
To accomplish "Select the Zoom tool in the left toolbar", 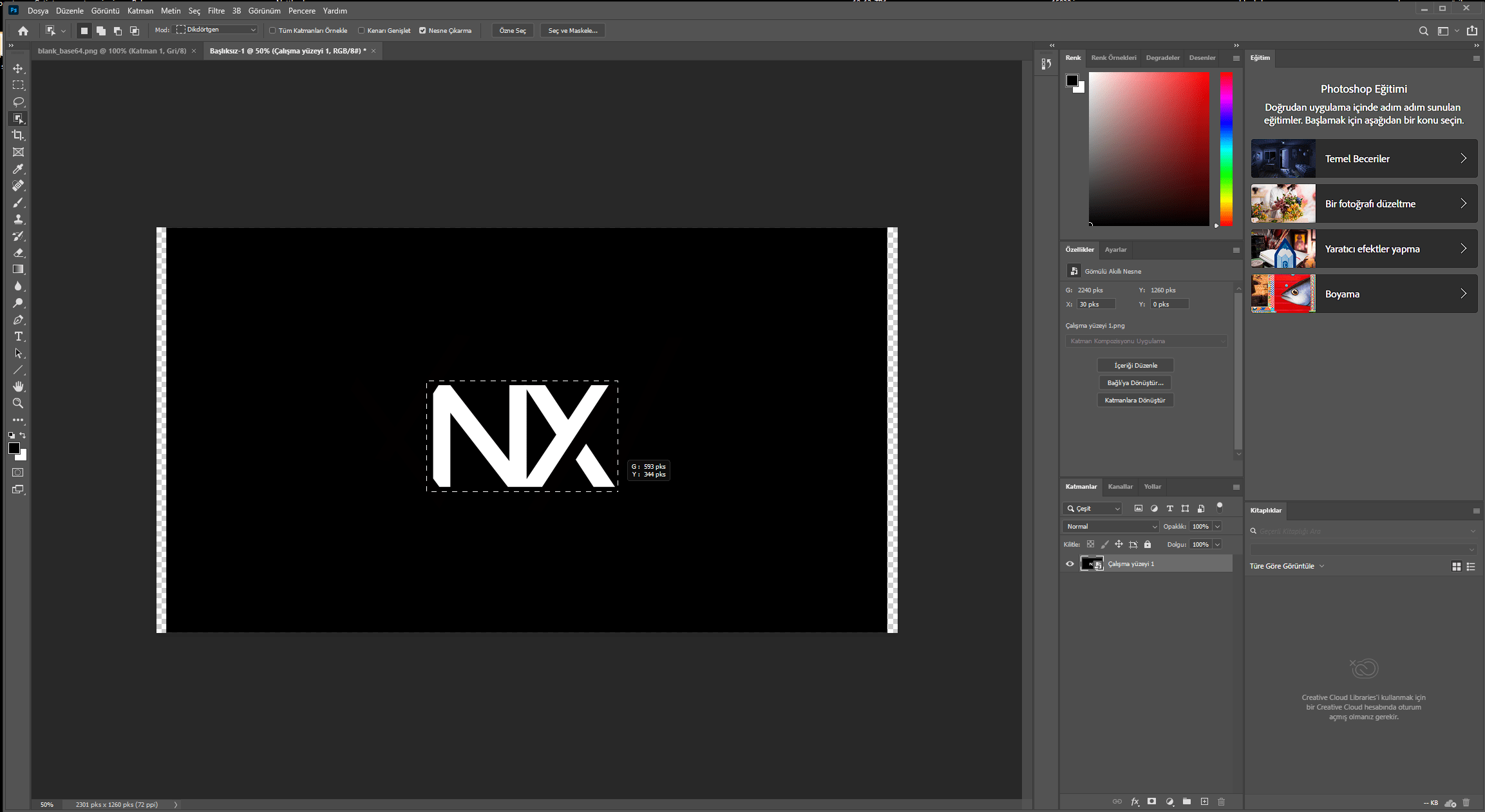I will (x=18, y=403).
